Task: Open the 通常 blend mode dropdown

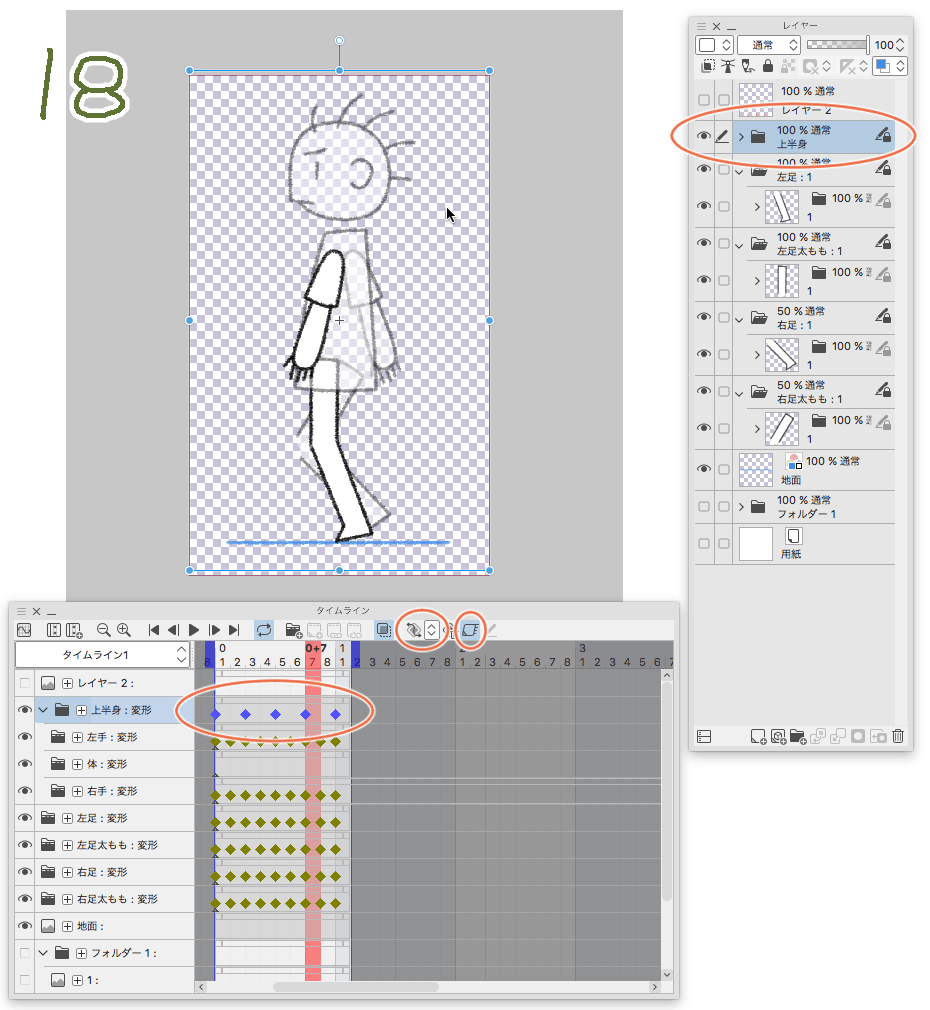Action: coord(768,45)
